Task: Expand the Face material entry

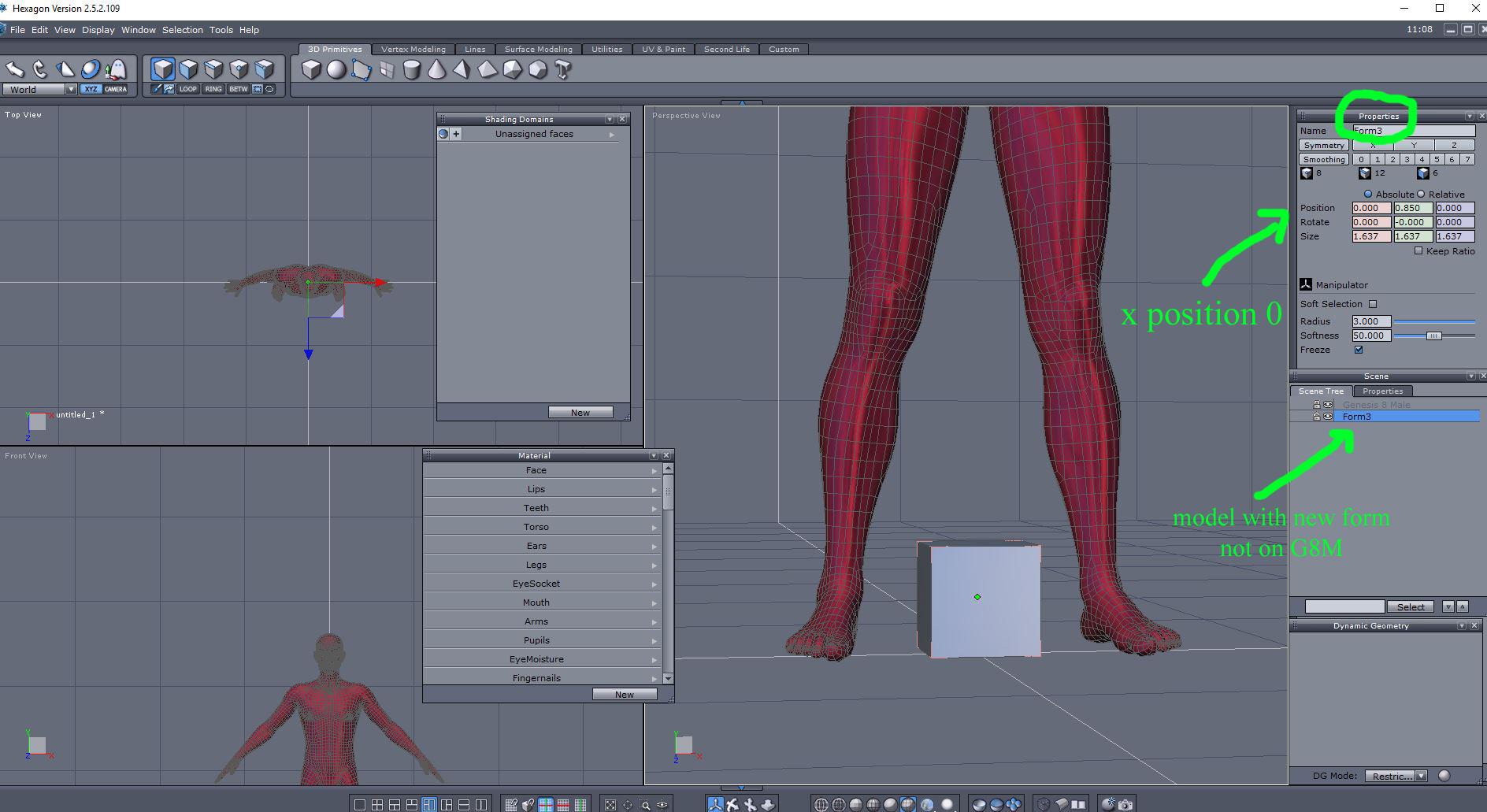Action: tap(654, 470)
